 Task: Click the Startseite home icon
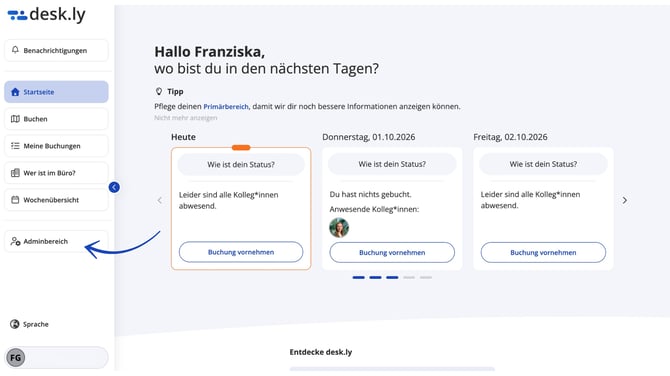point(15,92)
